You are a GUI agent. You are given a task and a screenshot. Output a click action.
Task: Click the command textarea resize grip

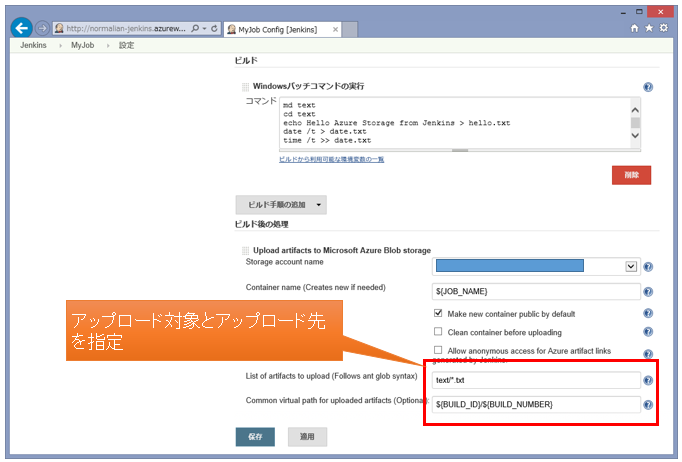[460, 150]
